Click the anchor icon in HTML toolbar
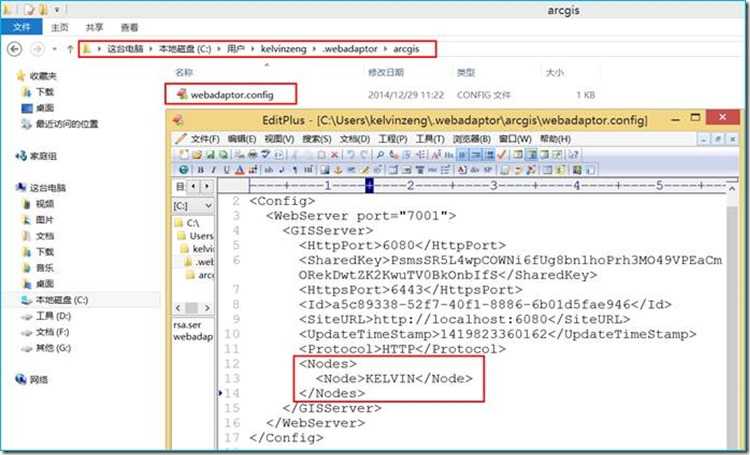 point(338,170)
